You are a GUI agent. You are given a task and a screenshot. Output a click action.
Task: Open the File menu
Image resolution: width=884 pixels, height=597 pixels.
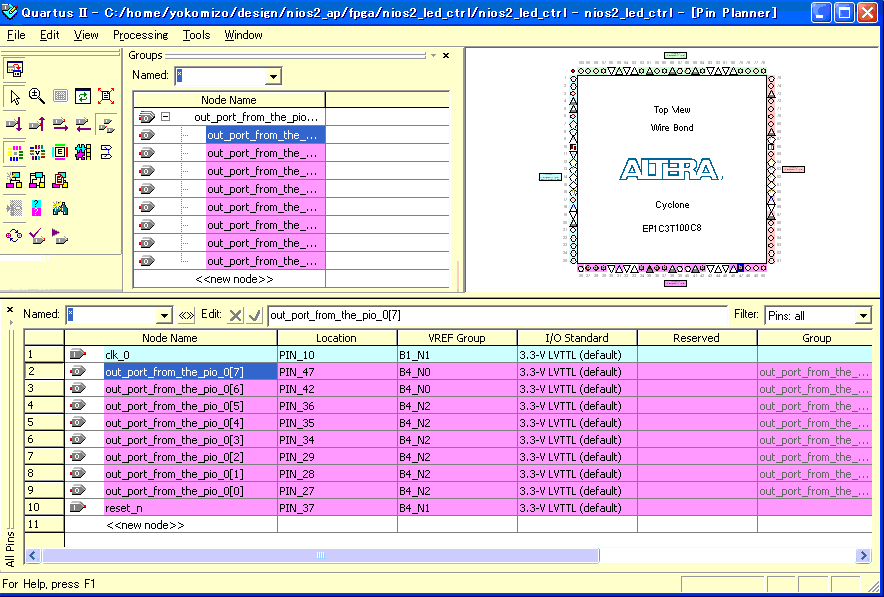tap(16, 35)
